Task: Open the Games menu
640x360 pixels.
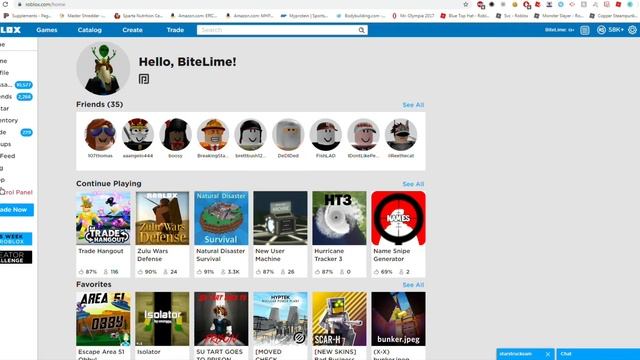Action: (47, 30)
